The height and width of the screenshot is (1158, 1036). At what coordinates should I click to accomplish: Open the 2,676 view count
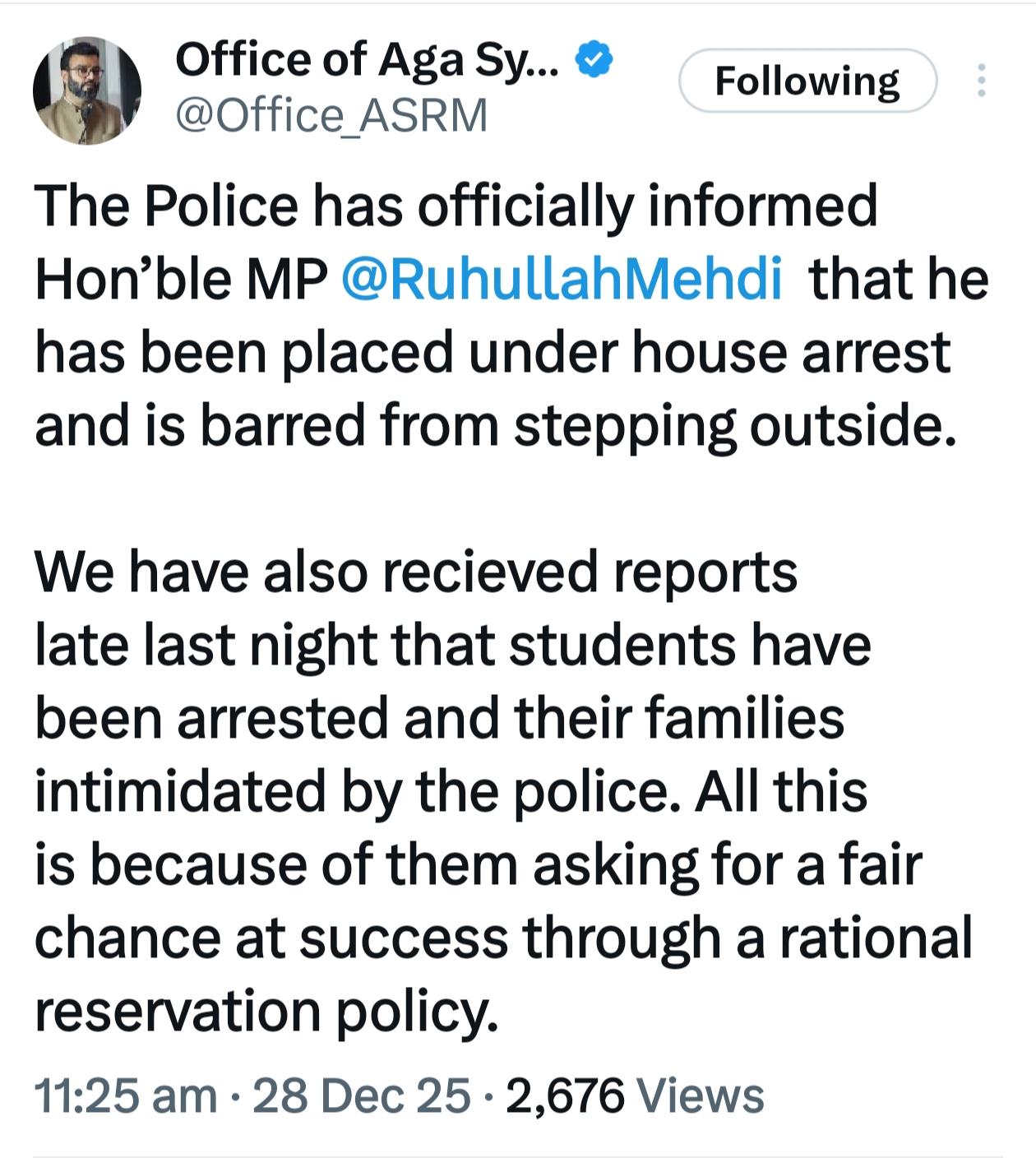(x=565, y=1096)
